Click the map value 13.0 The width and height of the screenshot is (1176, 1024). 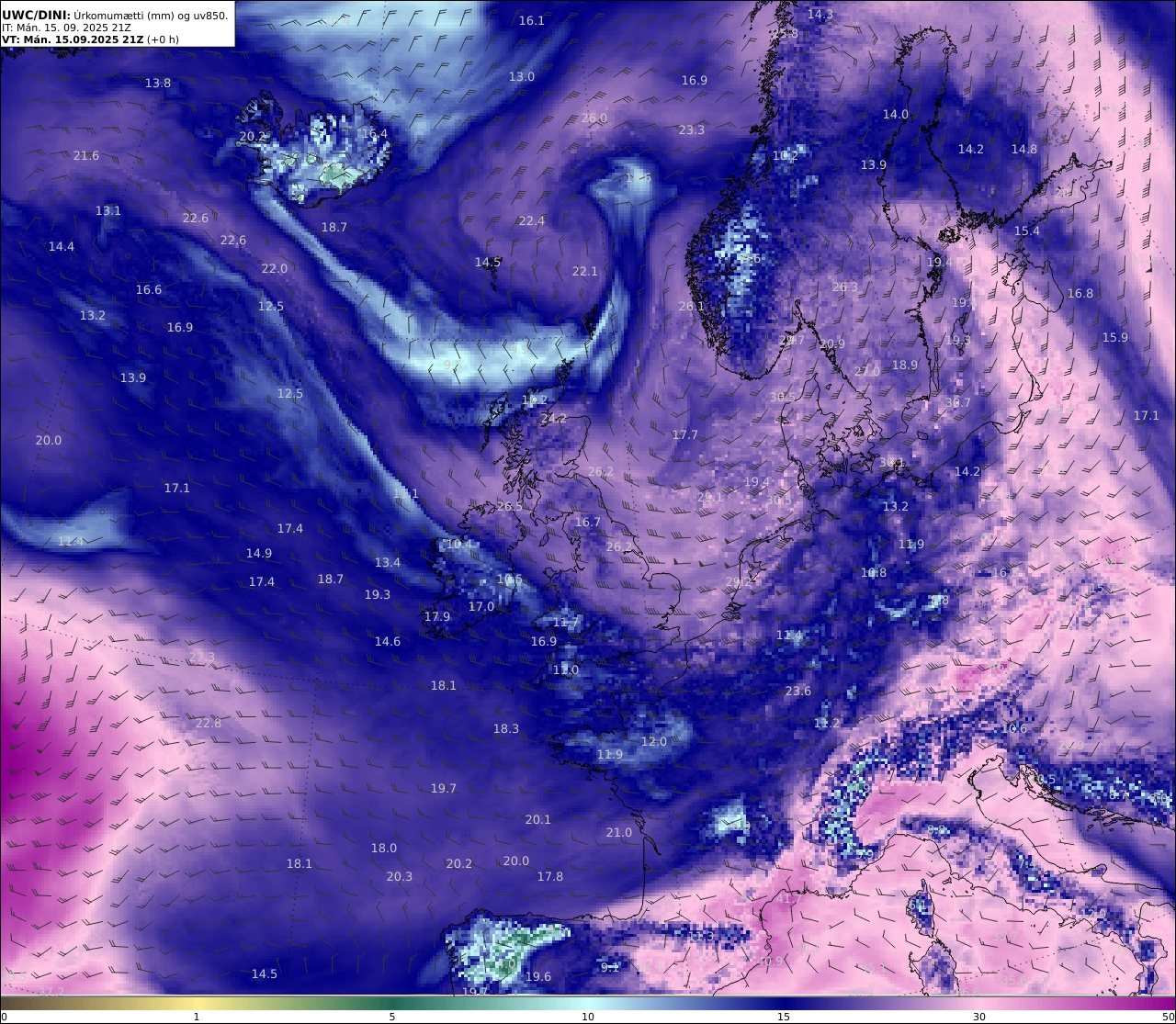(522, 76)
